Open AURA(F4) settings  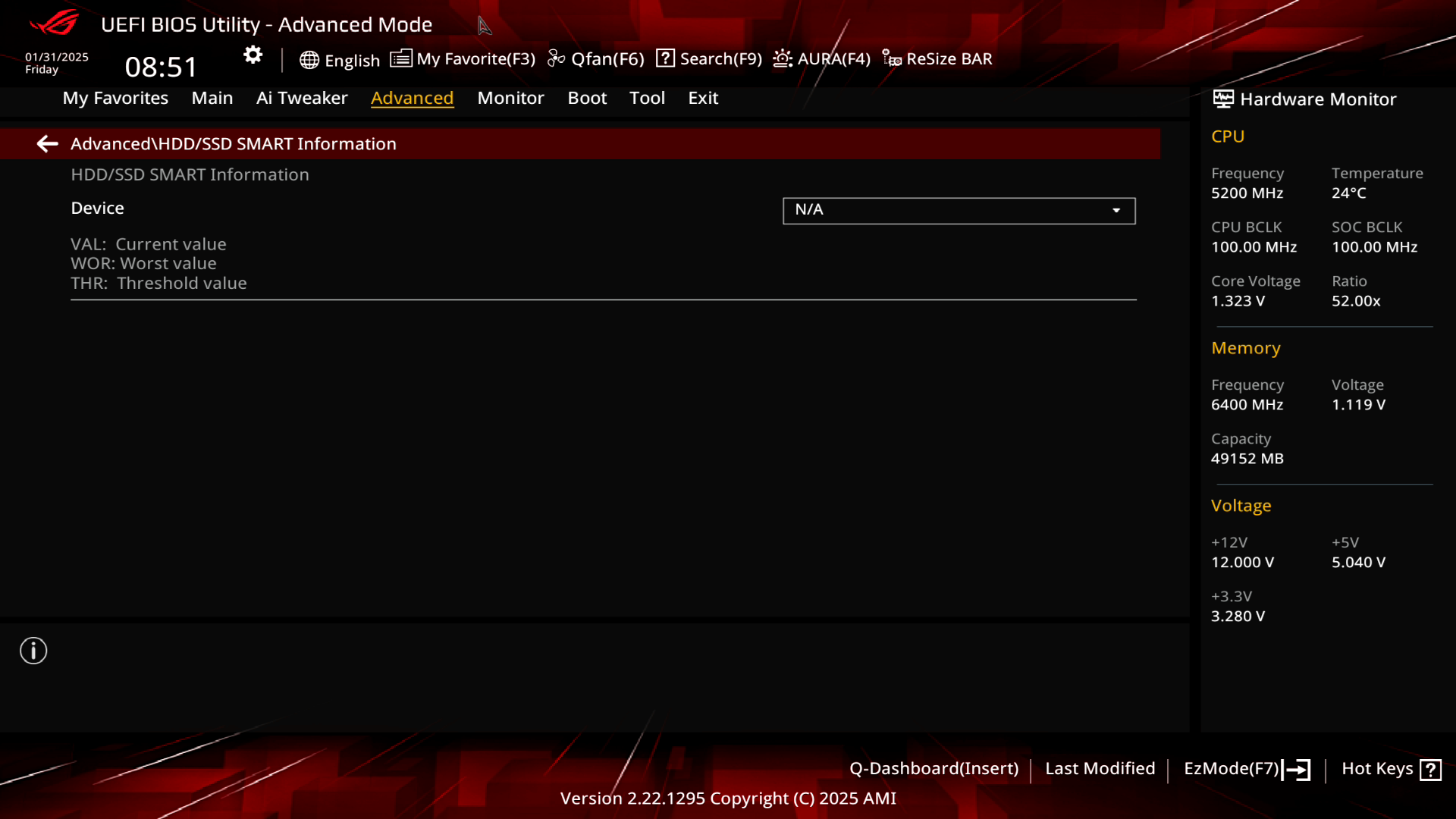pos(833,59)
